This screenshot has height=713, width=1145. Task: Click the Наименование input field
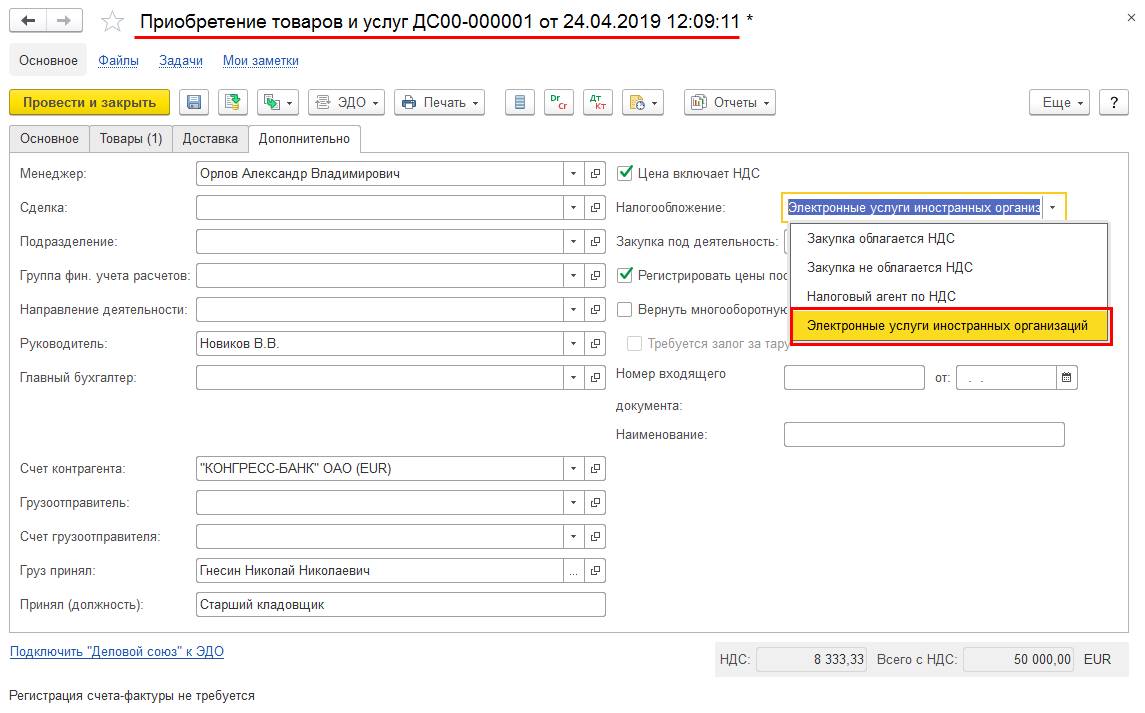pos(924,435)
